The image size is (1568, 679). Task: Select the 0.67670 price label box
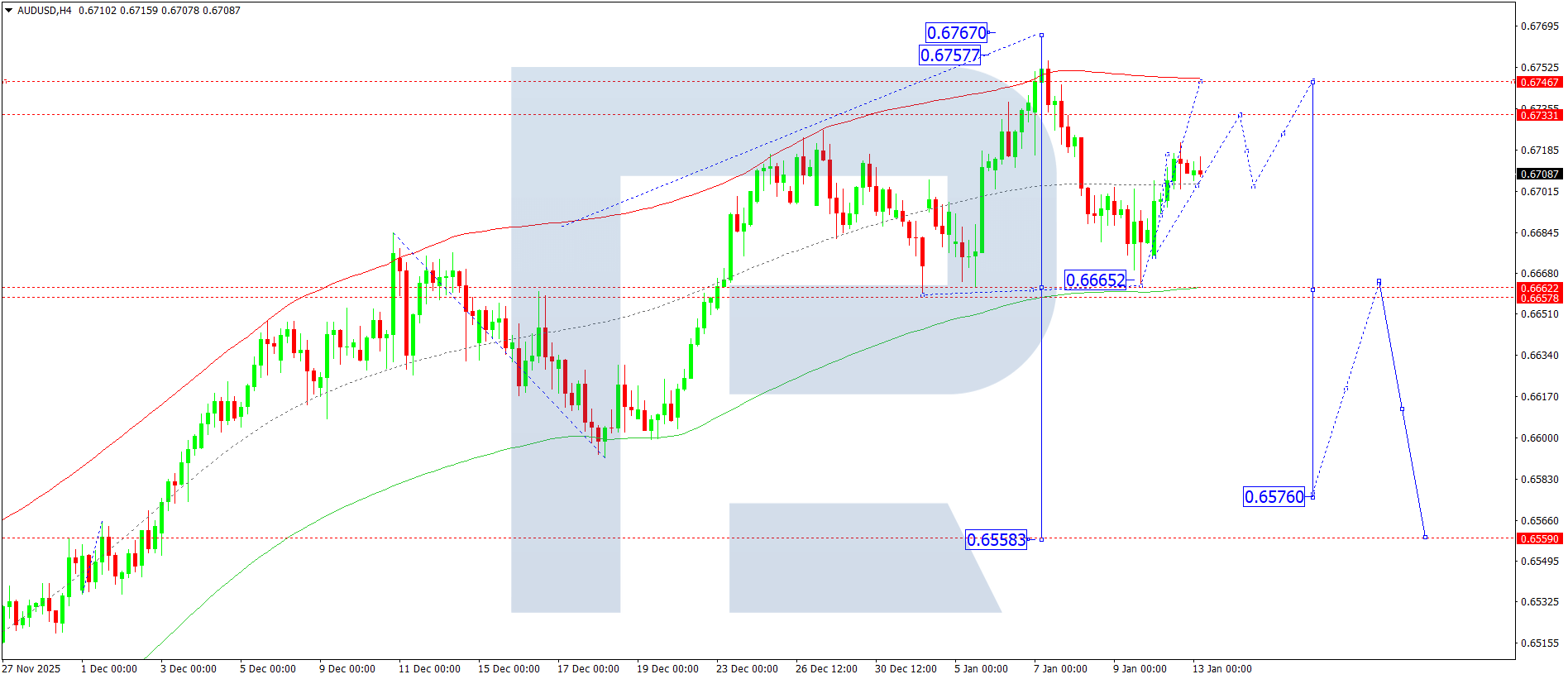956,33
